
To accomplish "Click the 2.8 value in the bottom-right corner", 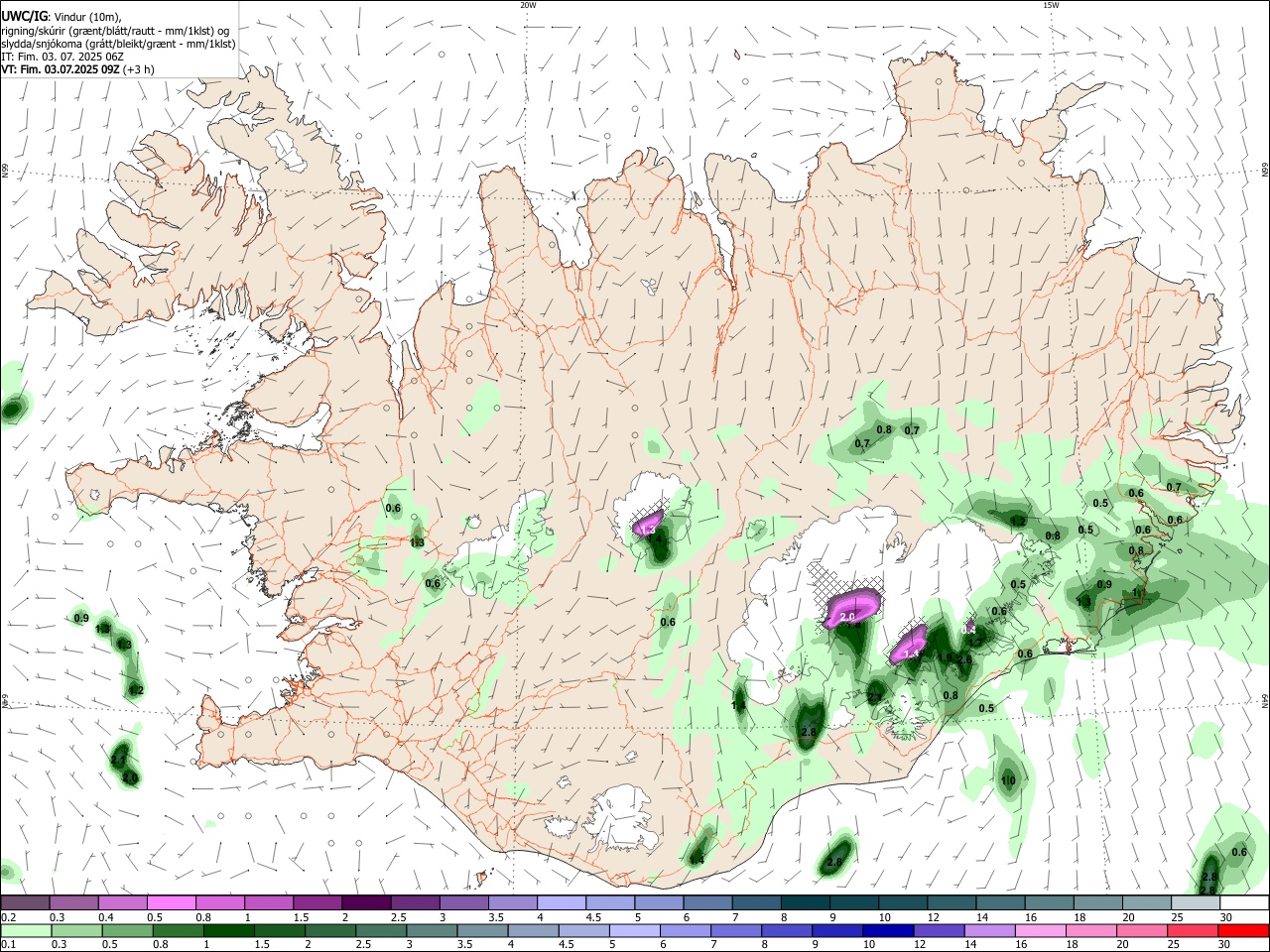I will click(1208, 877).
